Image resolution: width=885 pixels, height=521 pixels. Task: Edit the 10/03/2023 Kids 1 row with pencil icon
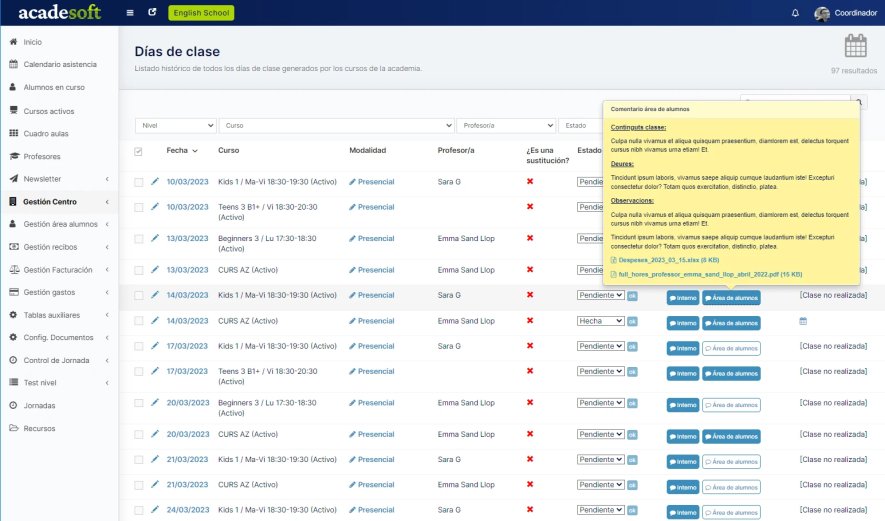point(155,181)
